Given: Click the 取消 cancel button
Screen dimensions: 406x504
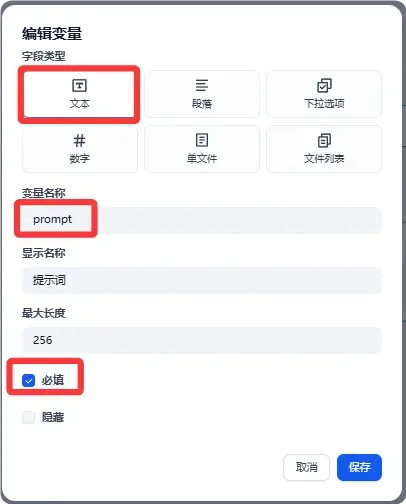Looking at the screenshot, I should (x=306, y=467).
